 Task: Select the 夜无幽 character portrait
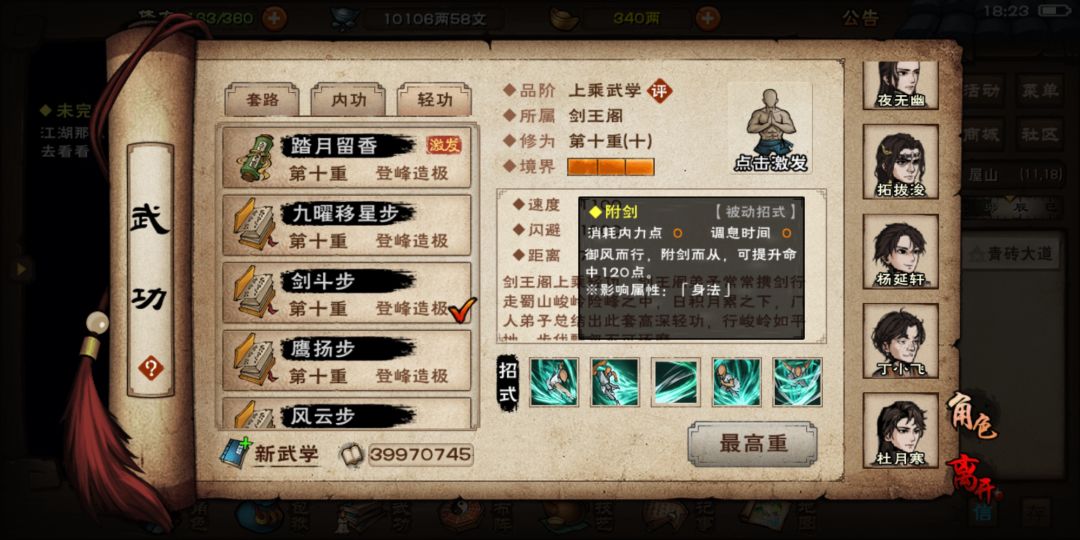click(x=900, y=85)
